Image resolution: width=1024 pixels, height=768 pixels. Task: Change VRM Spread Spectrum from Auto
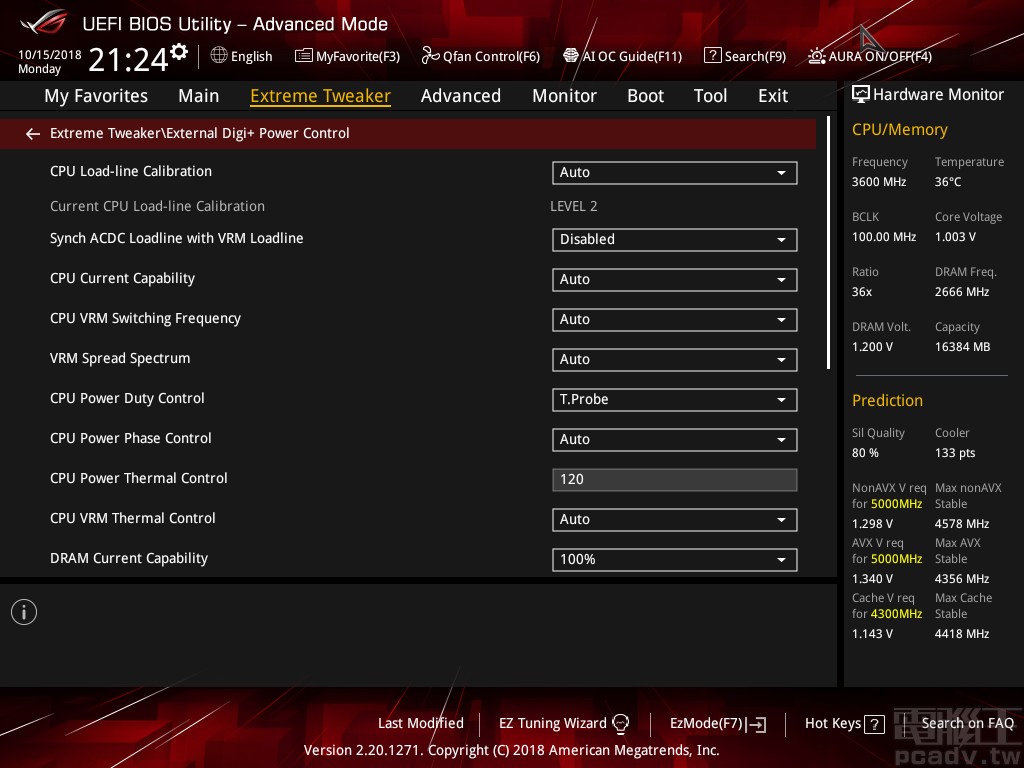[674, 359]
